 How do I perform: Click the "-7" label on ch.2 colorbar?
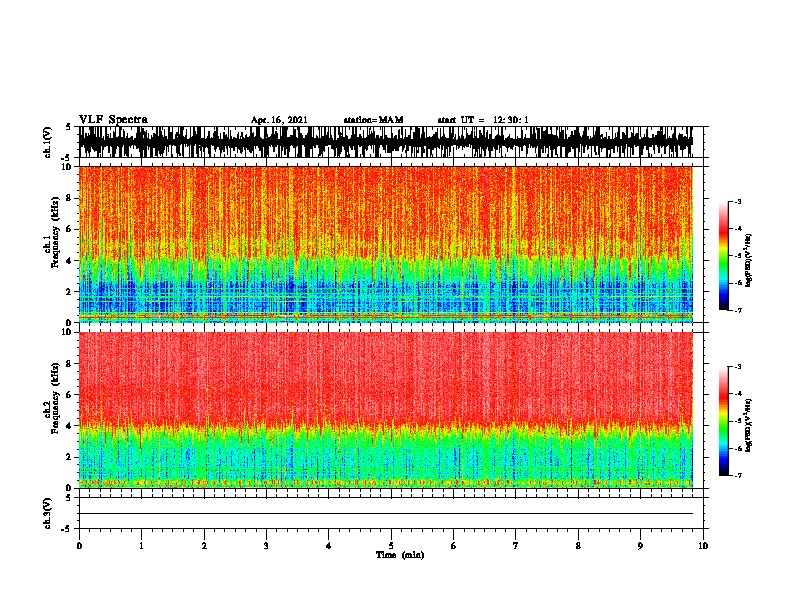[x=737, y=476]
